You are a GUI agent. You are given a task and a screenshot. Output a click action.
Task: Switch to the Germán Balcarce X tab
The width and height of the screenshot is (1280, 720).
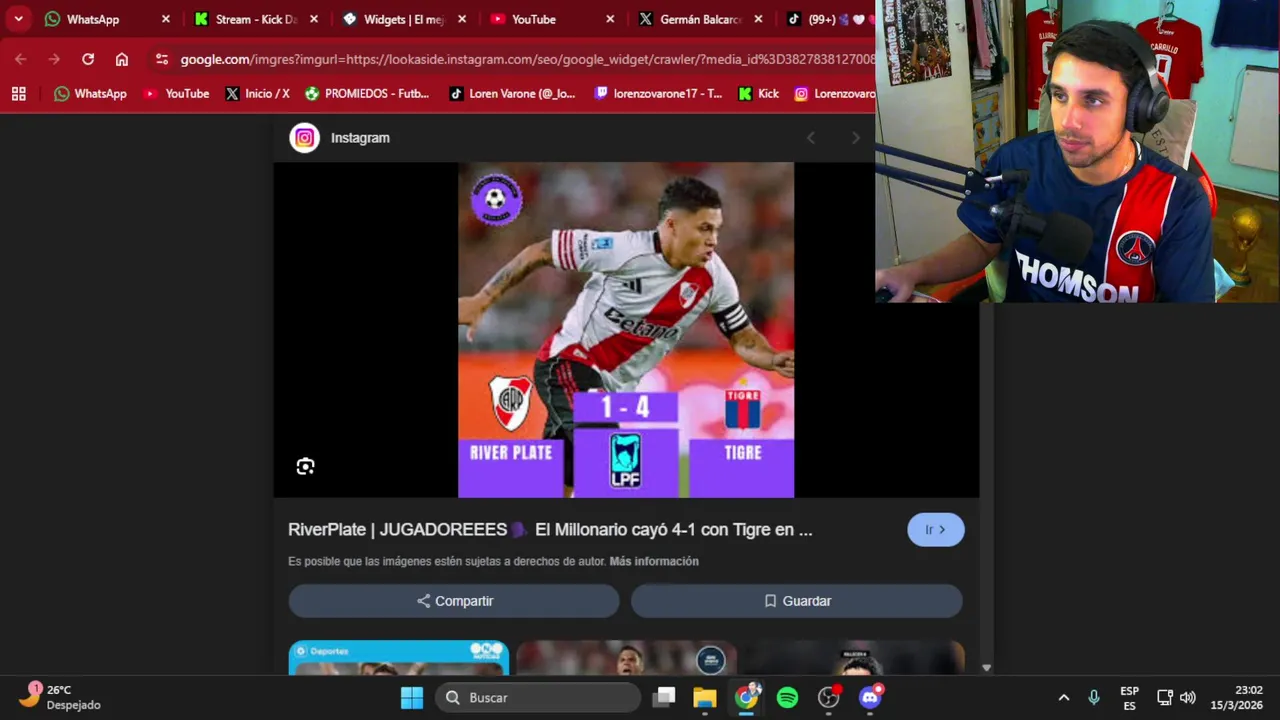point(689,19)
